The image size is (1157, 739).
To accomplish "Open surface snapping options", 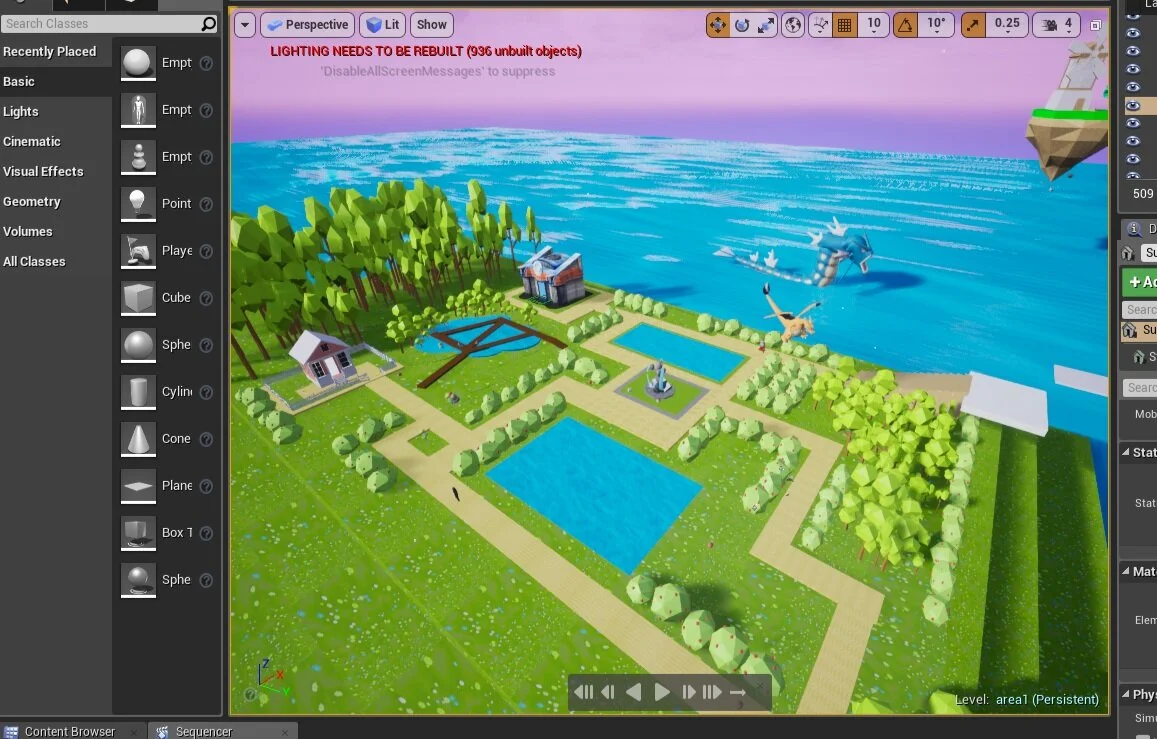I will click(820, 25).
